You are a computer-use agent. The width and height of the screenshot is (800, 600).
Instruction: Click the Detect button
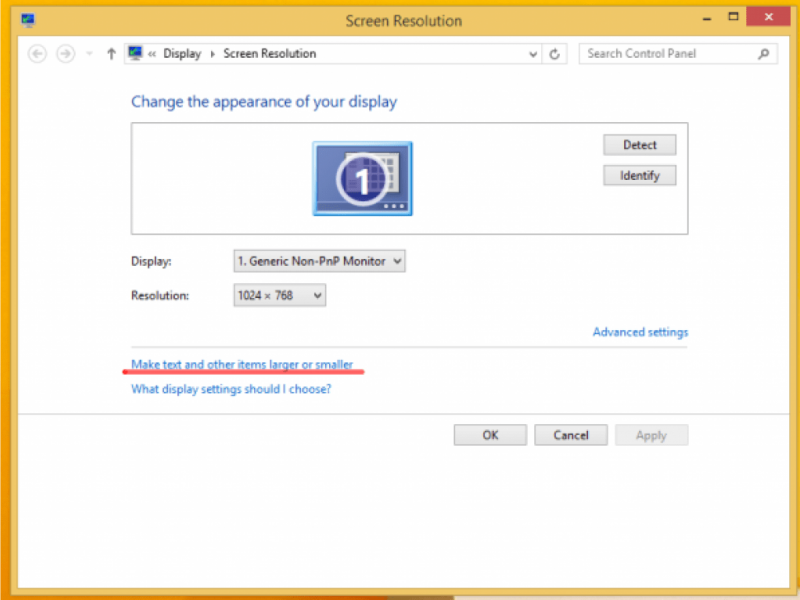pyautogui.click(x=640, y=145)
